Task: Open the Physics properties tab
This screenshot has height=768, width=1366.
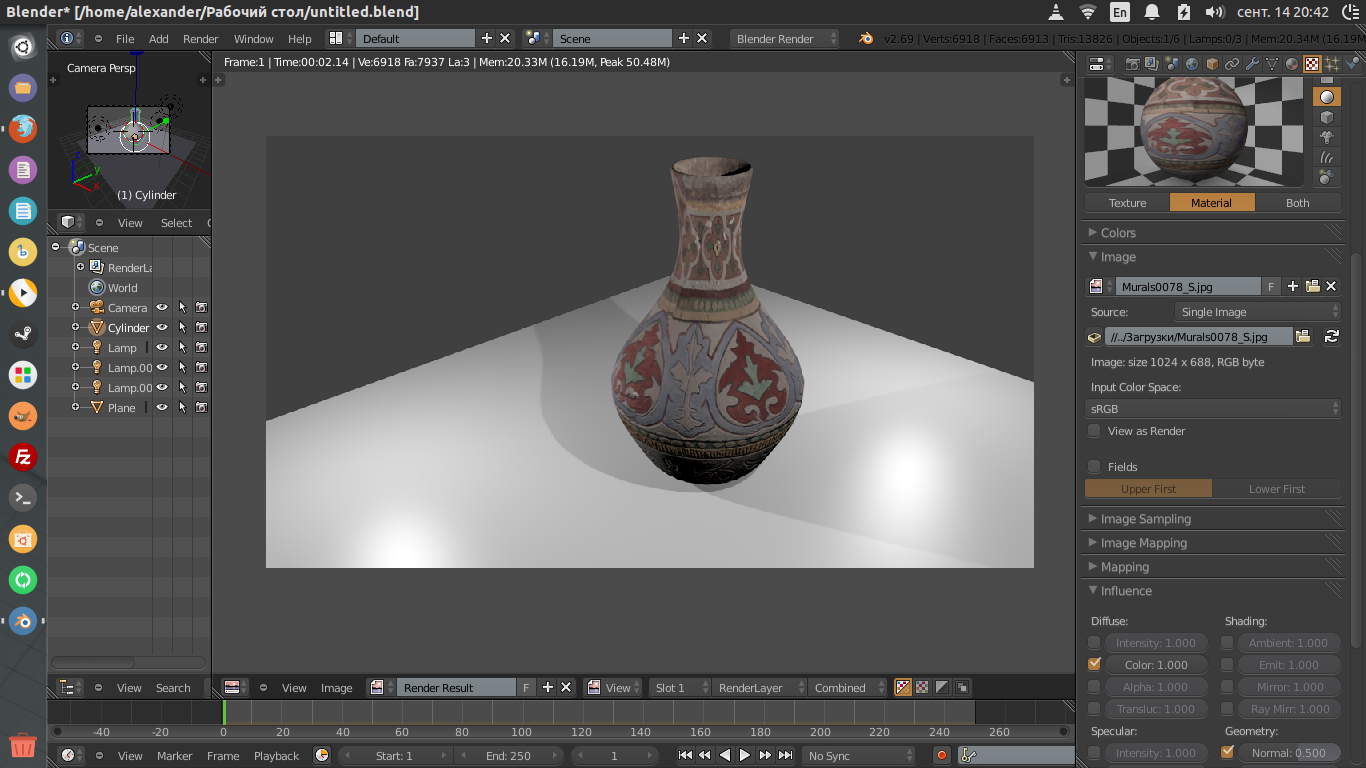Action: pos(1352,64)
